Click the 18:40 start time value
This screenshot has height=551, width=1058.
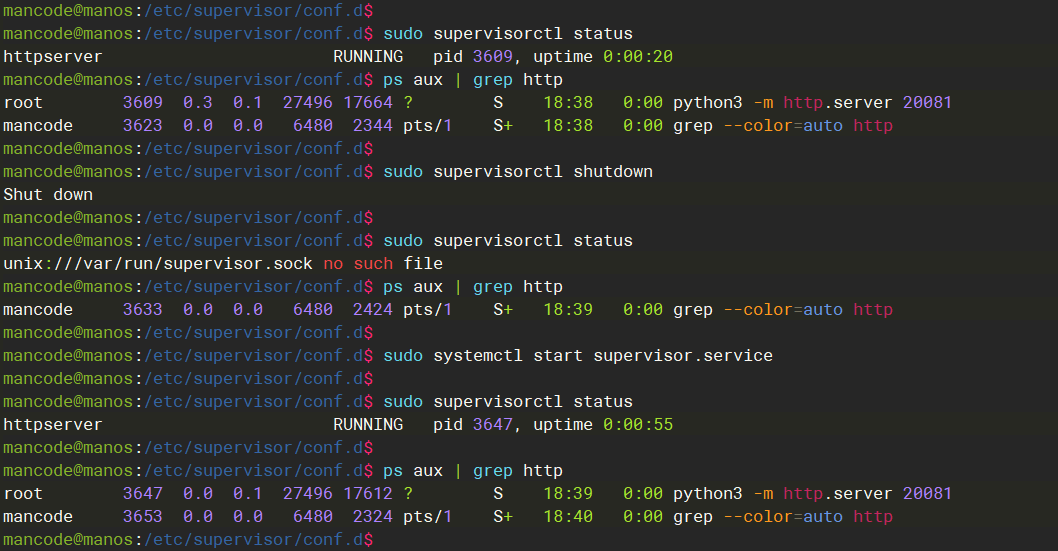[568, 517]
